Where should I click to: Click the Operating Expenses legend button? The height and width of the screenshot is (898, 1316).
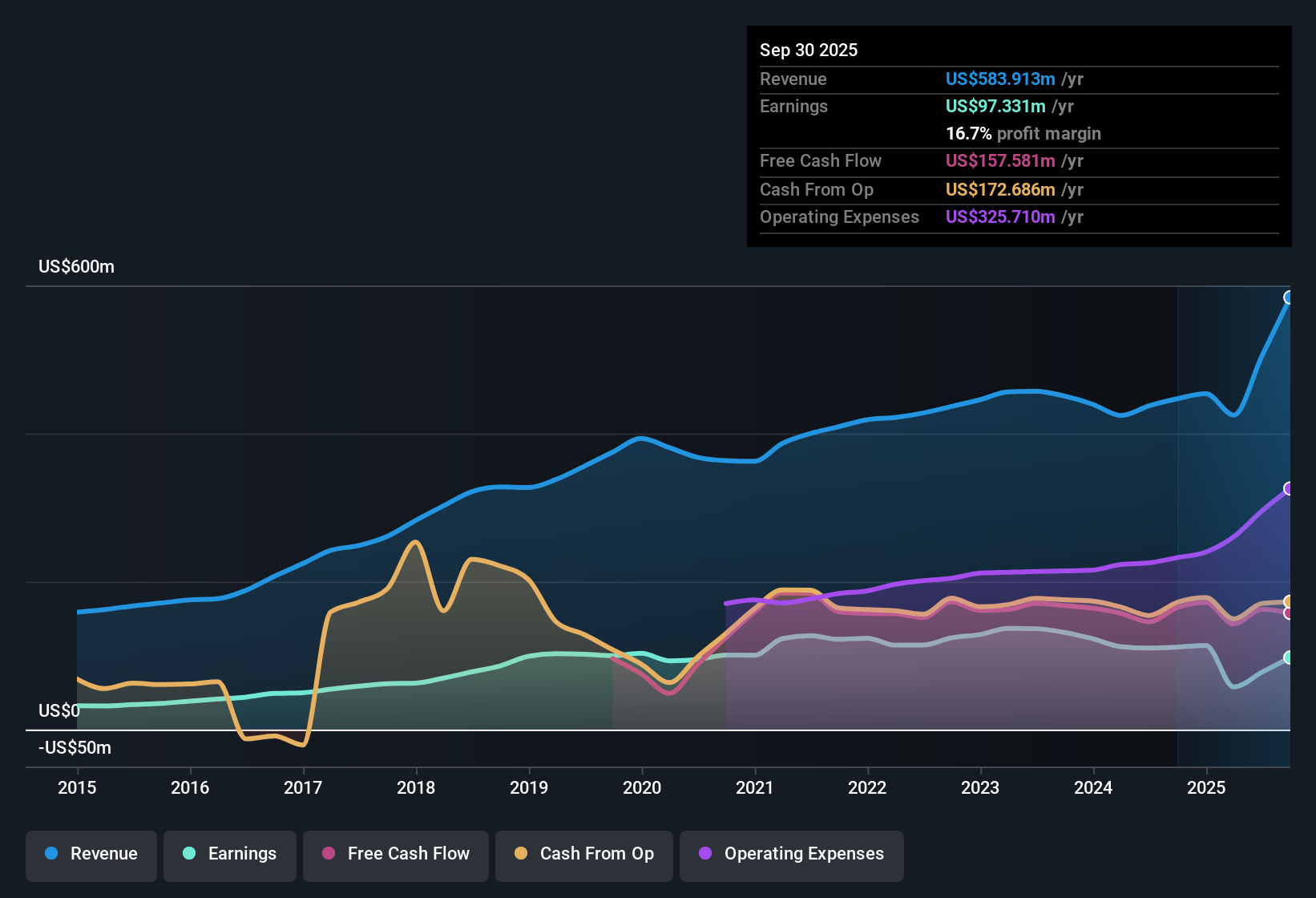pyautogui.click(x=791, y=854)
